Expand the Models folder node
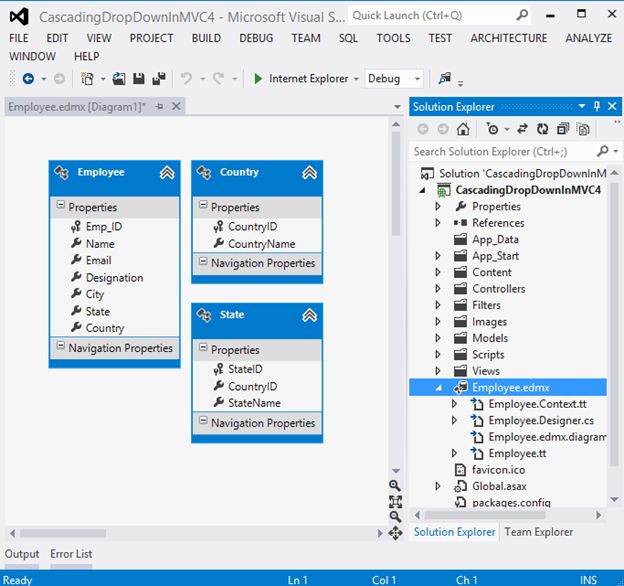Screen dimensions: 624x586 [x=438, y=338]
